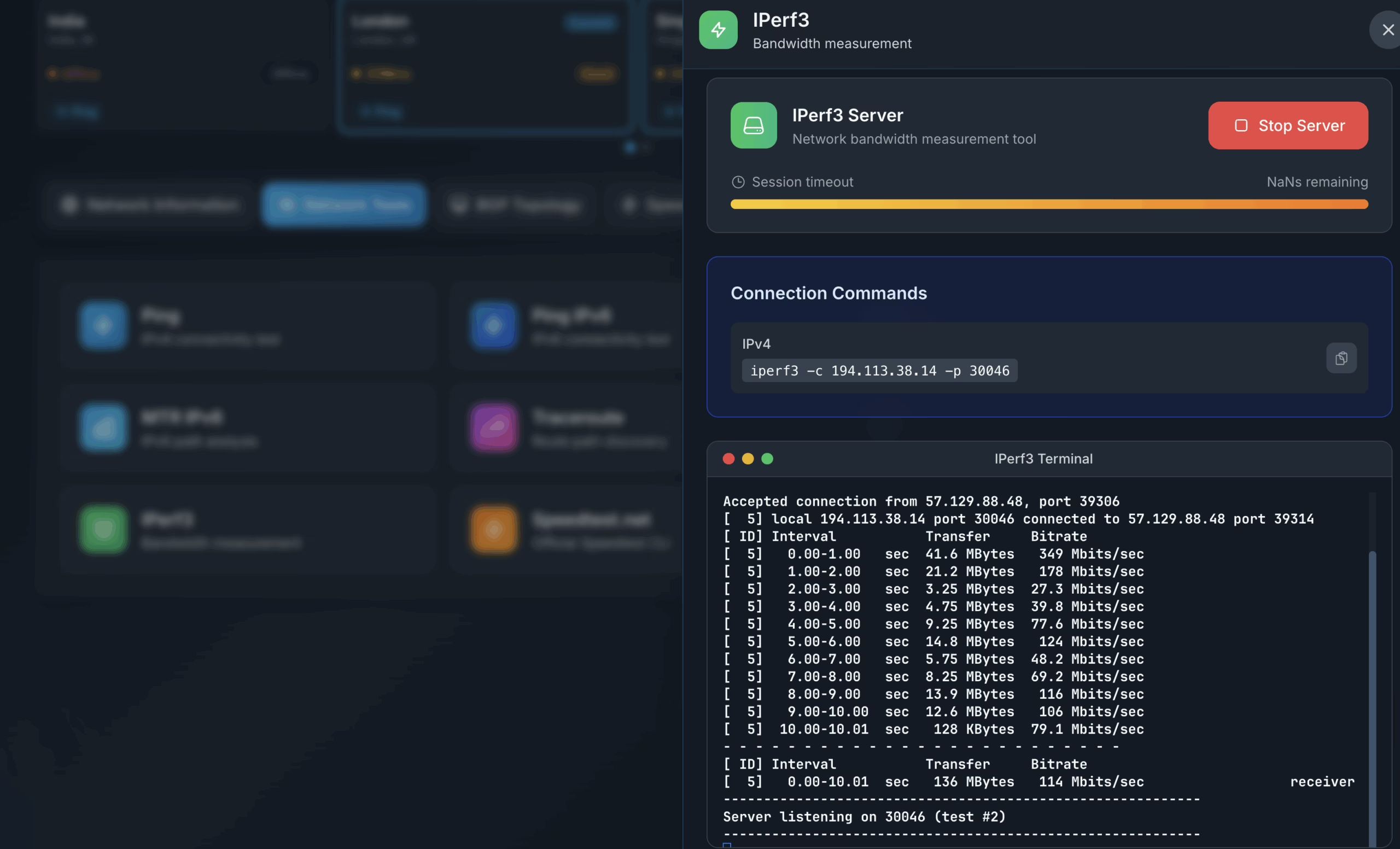Viewport: 1400px width, 849px height.
Task: Click 'Accepted connection from 57.129.88.48' line
Action: (920, 501)
